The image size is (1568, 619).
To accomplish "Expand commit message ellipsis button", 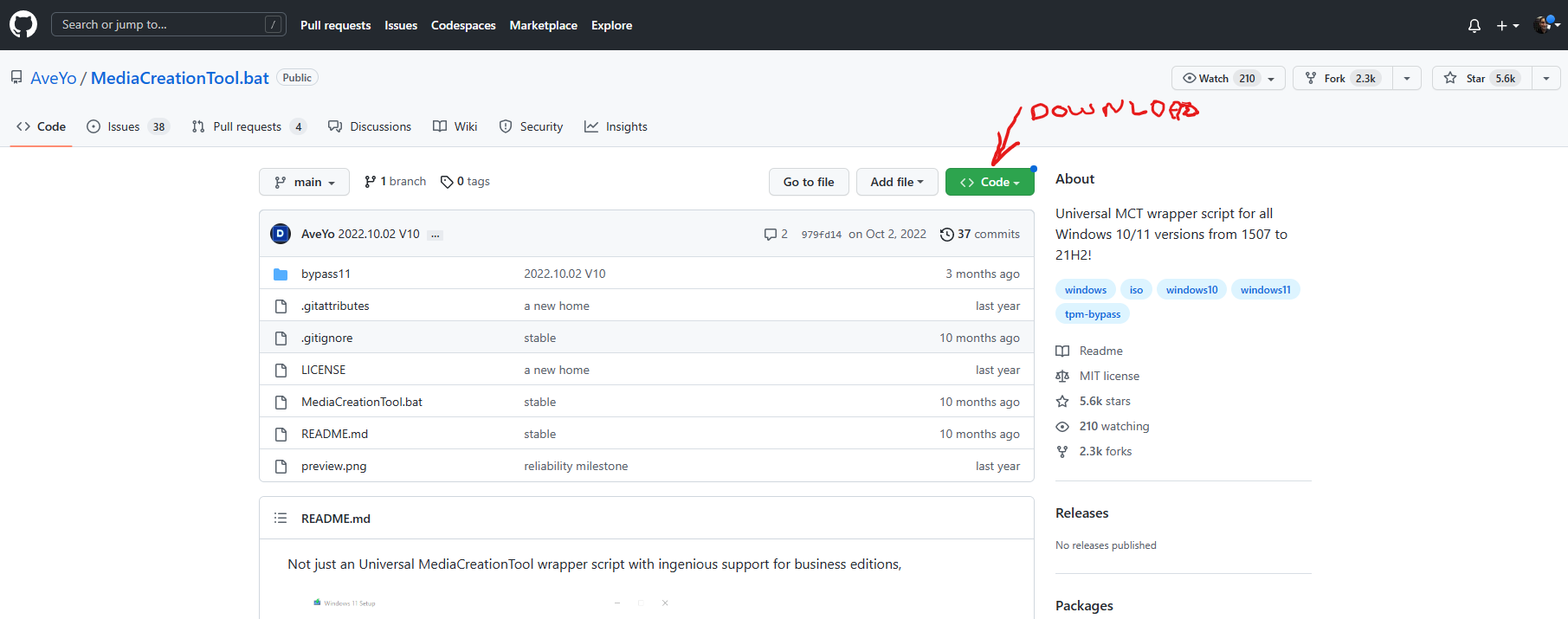I will pos(435,235).
